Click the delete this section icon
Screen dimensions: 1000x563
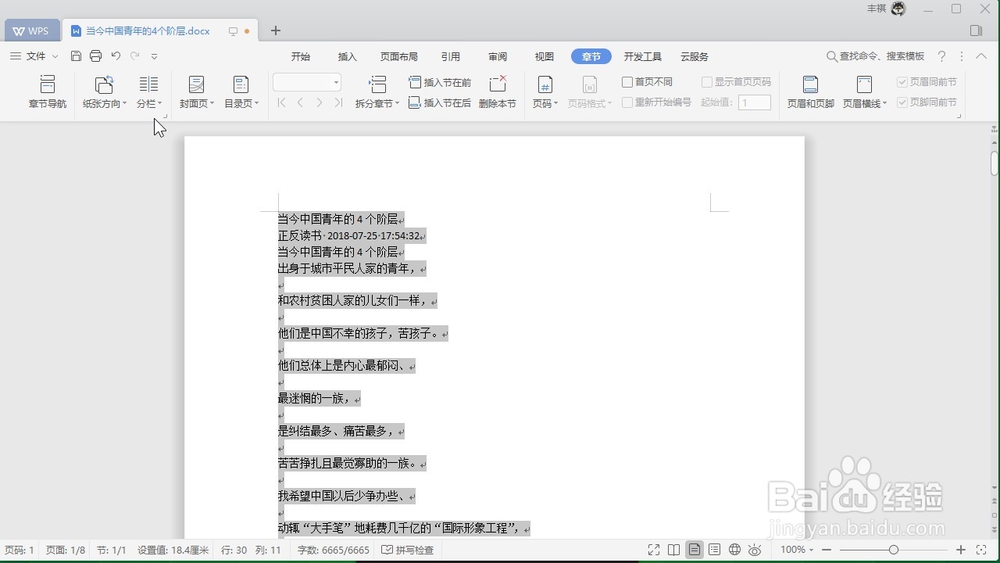click(497, 84)
